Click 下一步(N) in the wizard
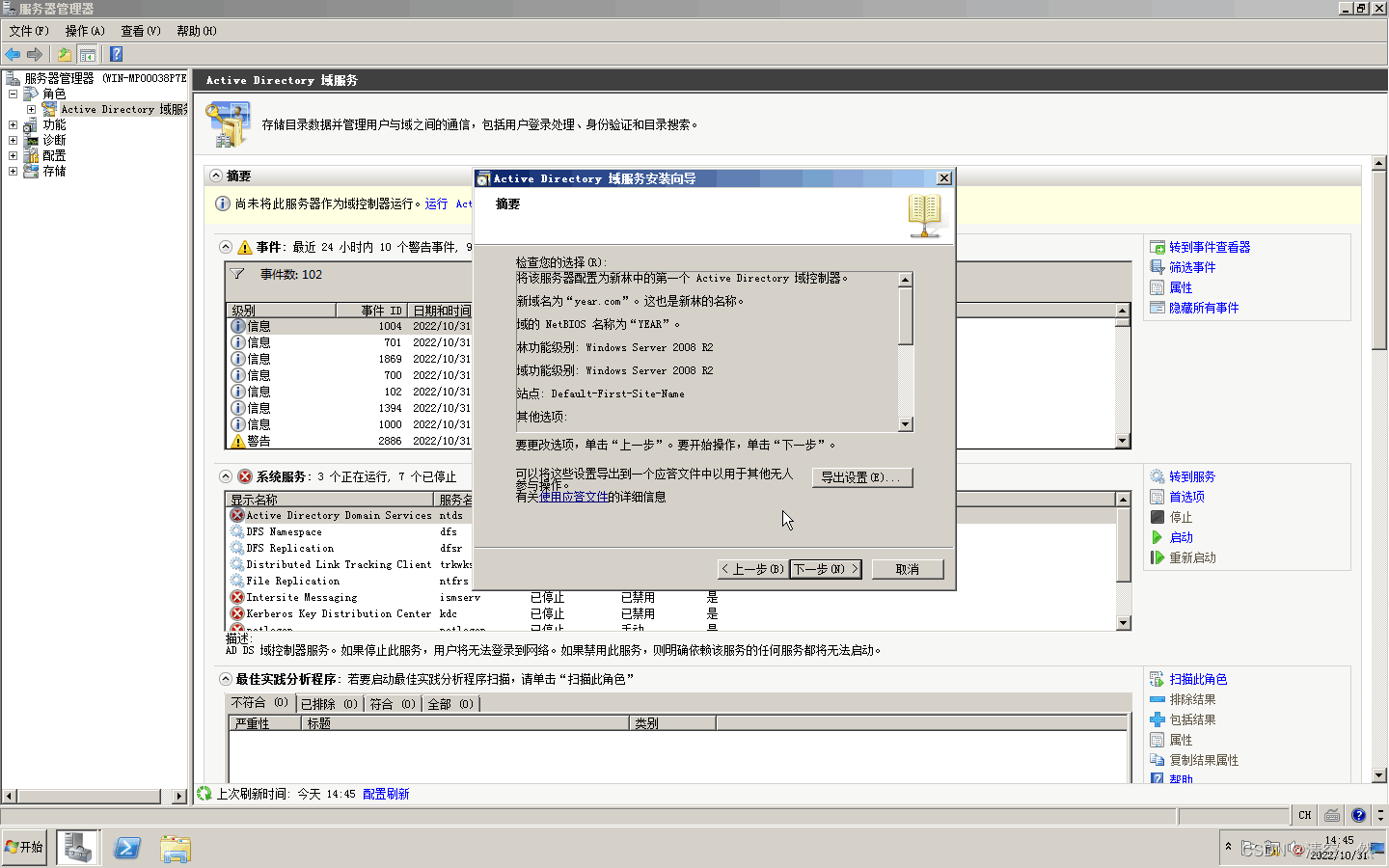 click(x=826, y=569)
